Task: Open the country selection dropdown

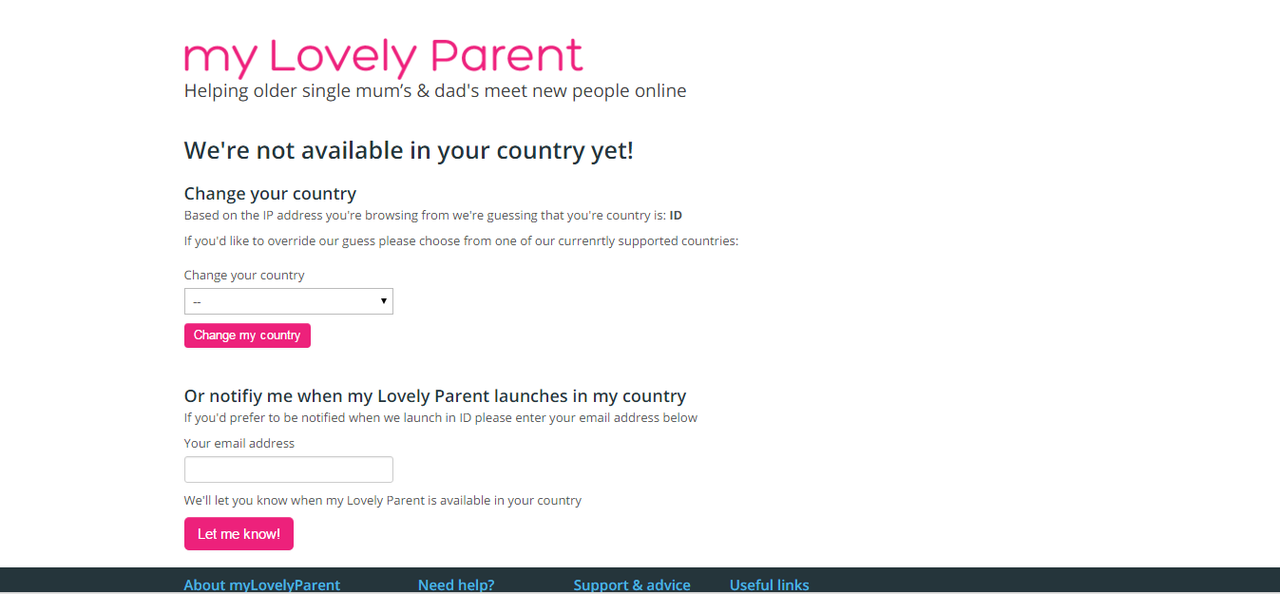Action: click(288, 301)
